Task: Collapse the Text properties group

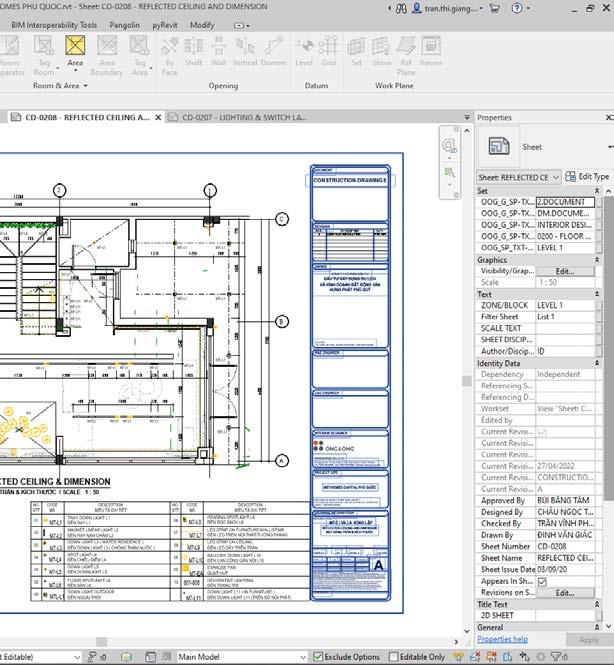Action: point(597,293)
